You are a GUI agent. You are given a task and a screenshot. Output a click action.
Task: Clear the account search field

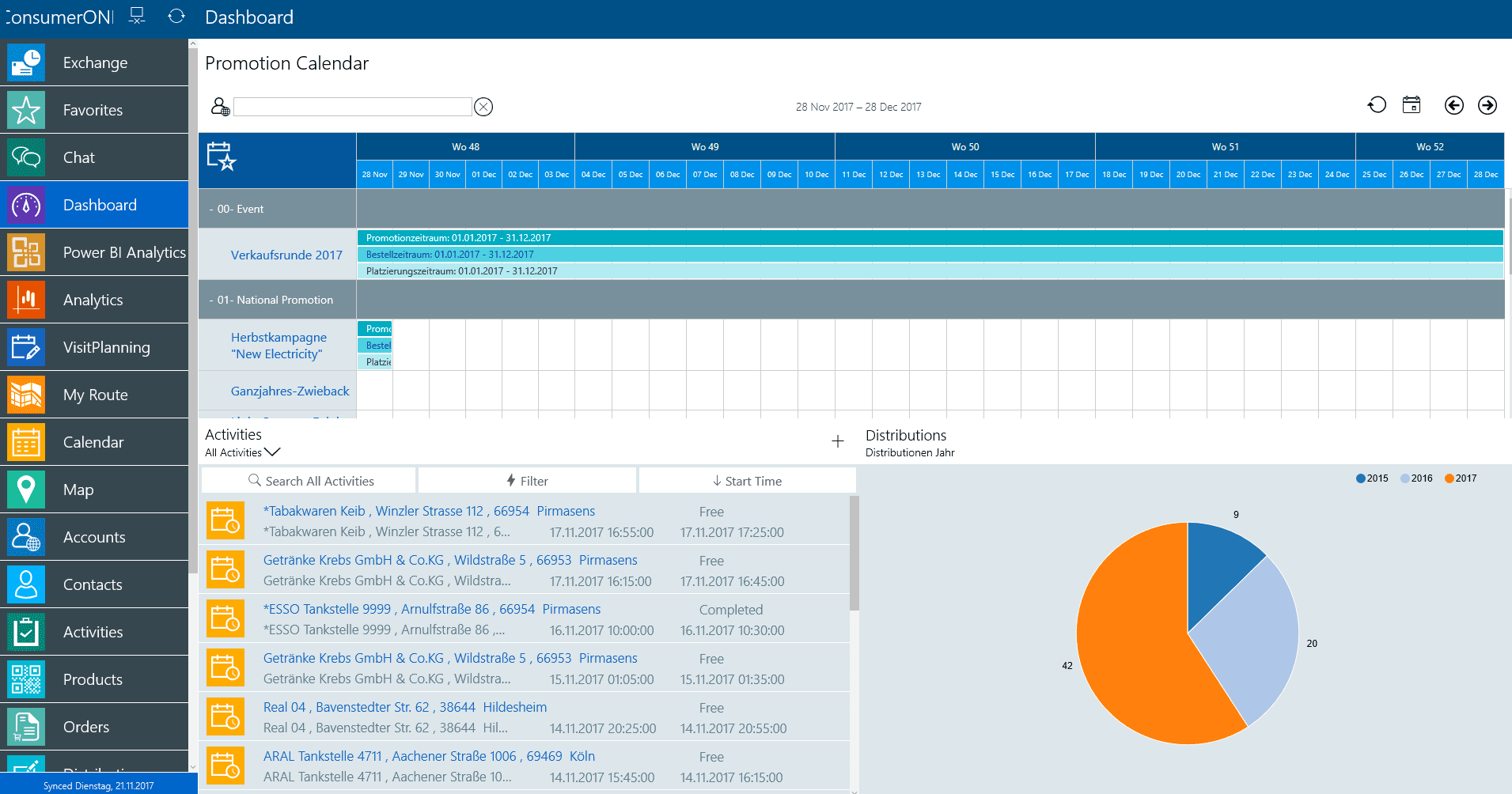coord(483,107)
